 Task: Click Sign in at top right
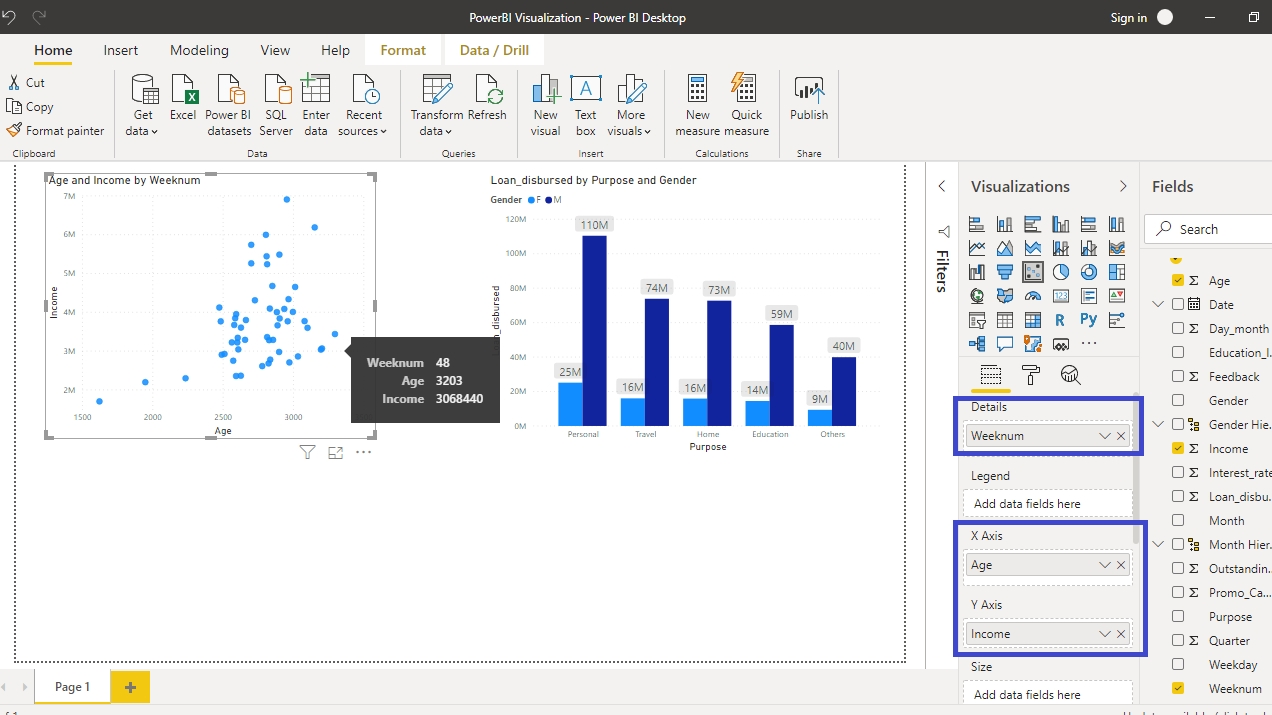pyautogui.click(x=1128, y=17)
